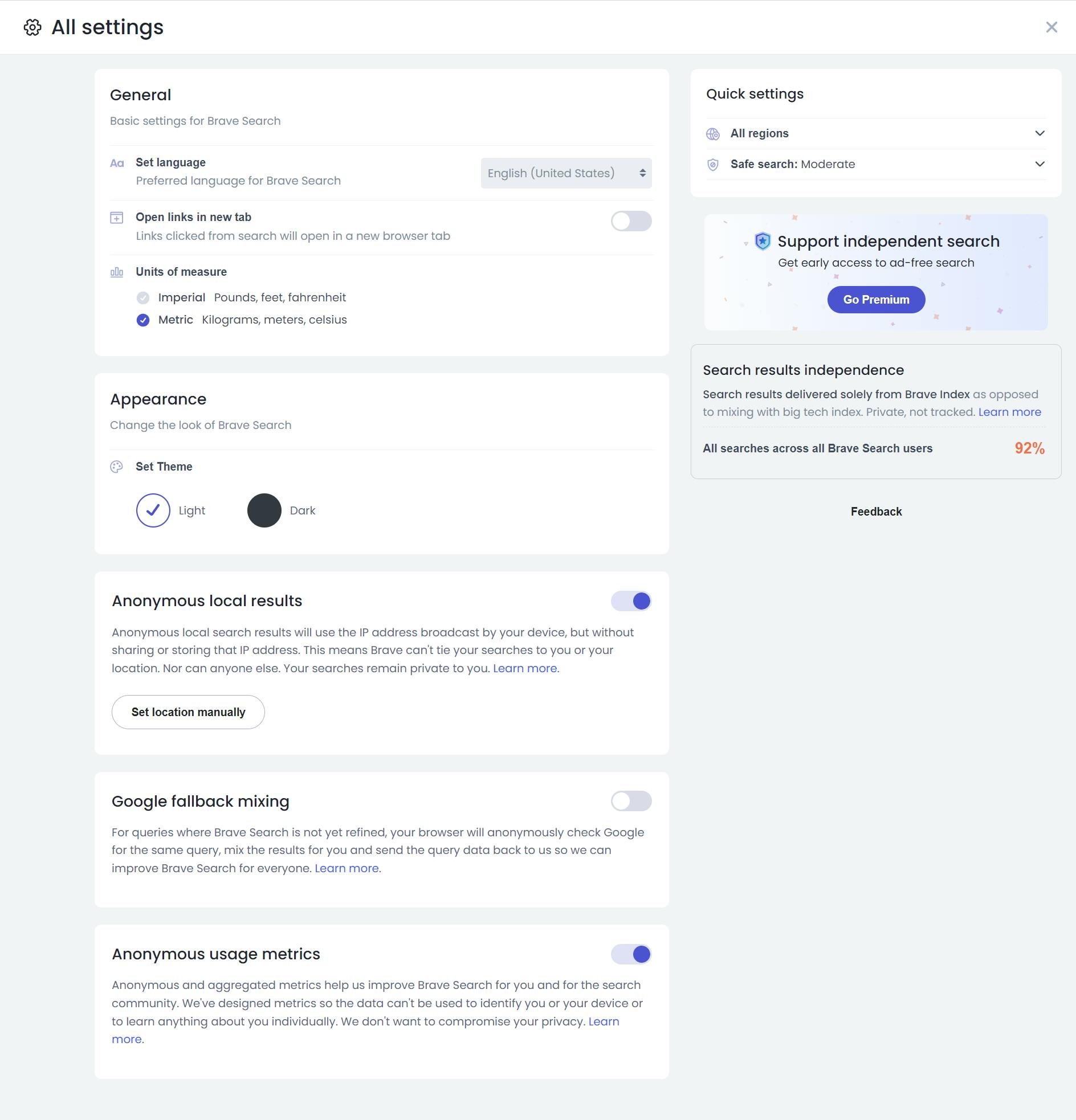Click the settings gear icon in header
This screenshot has height=1120, width=1076.
click(32, 27)
